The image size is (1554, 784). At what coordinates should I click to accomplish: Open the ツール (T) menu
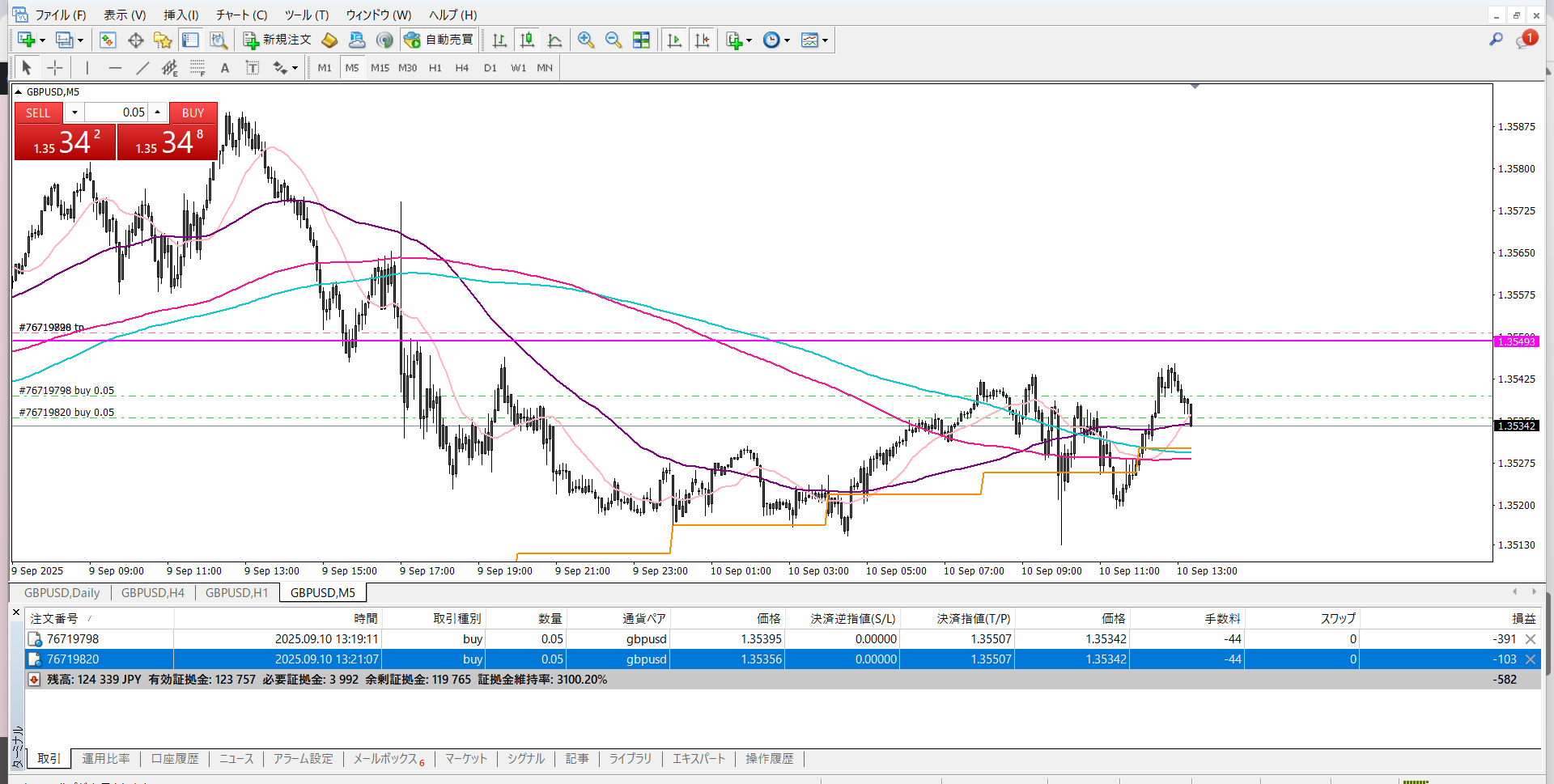[x=307, y=15]
